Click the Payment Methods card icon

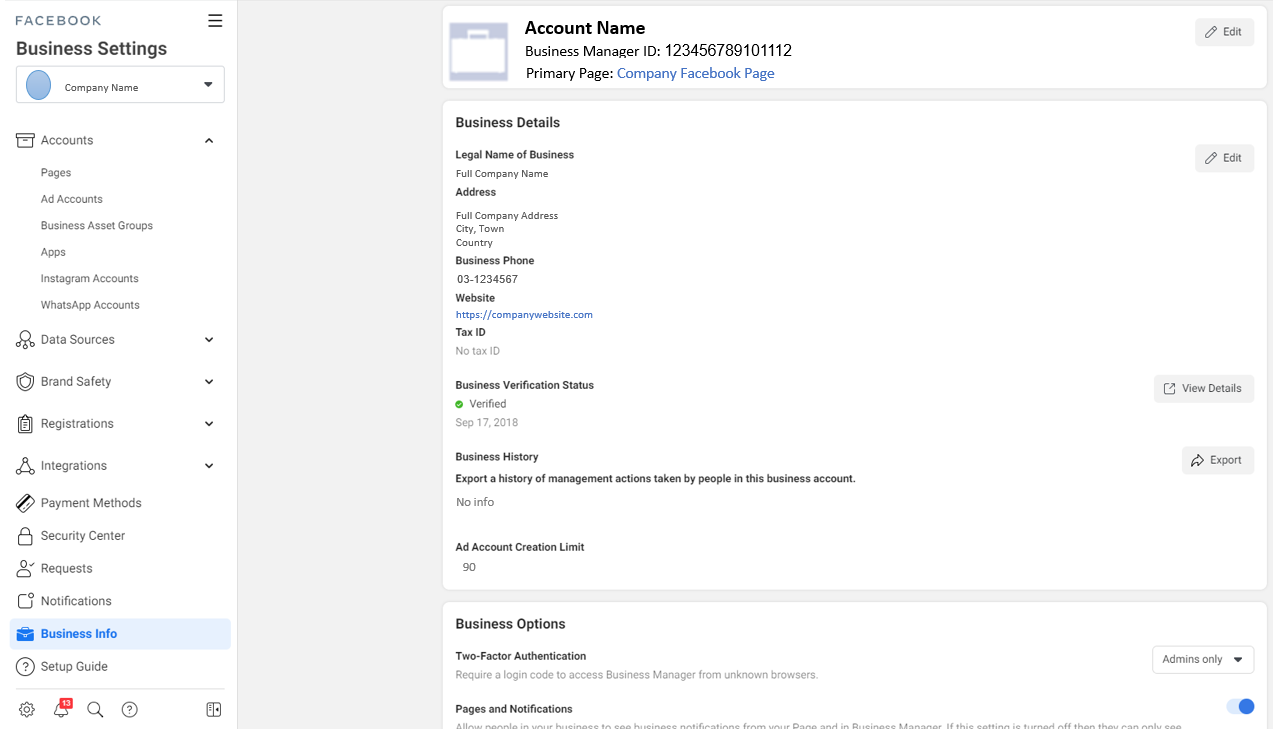pos(25,503)
